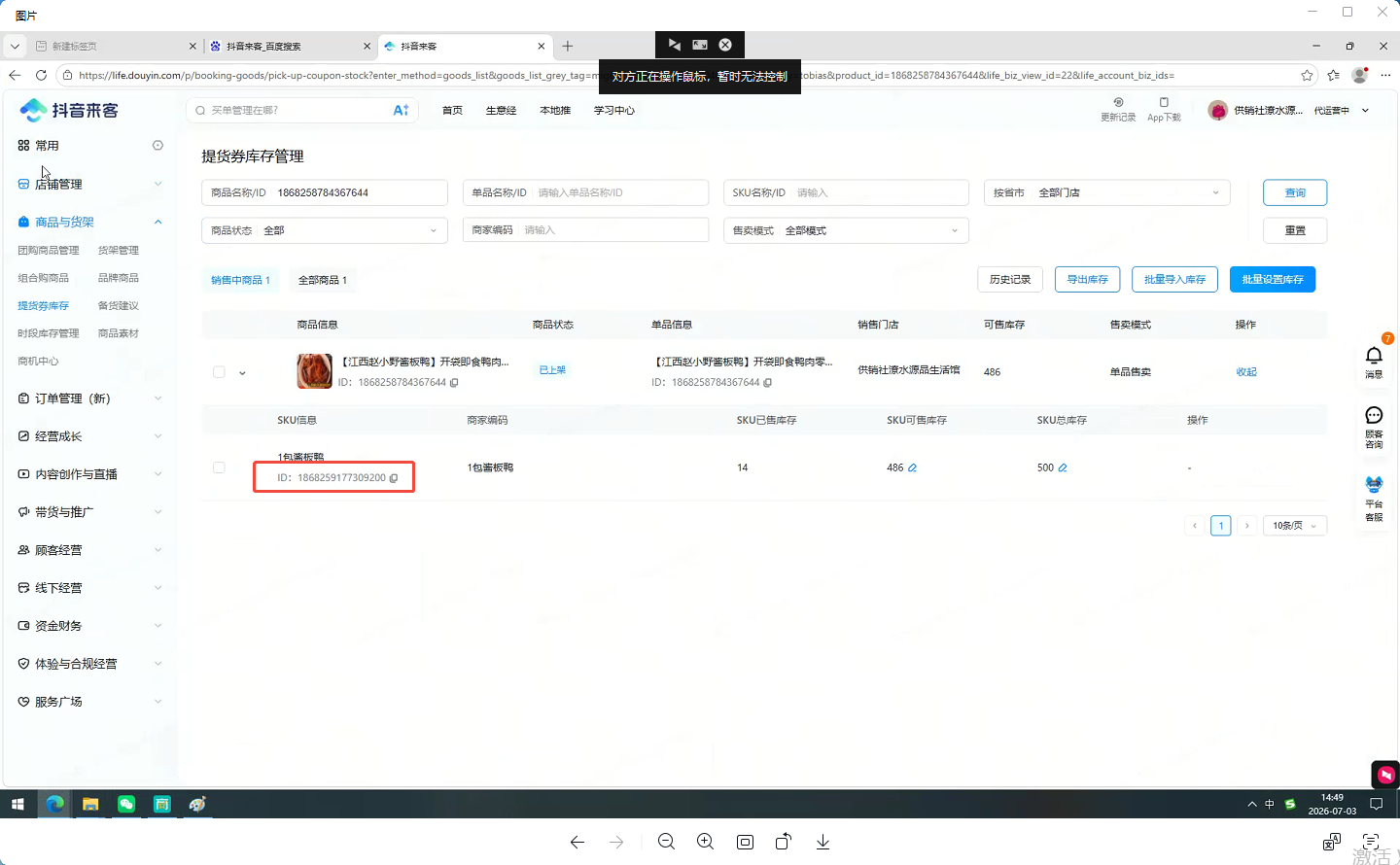Screen dimensions: 1400x865
Task: Expand the 店铺管理 sidebar section
Action: 90,184
